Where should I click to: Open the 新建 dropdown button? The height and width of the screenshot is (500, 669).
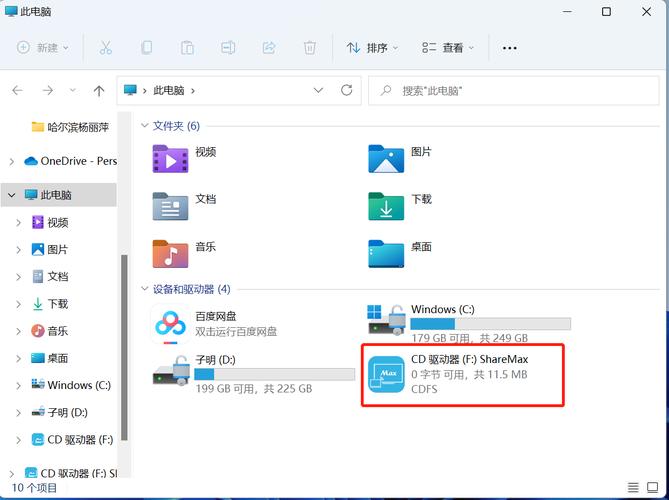(x=43, y=48)
